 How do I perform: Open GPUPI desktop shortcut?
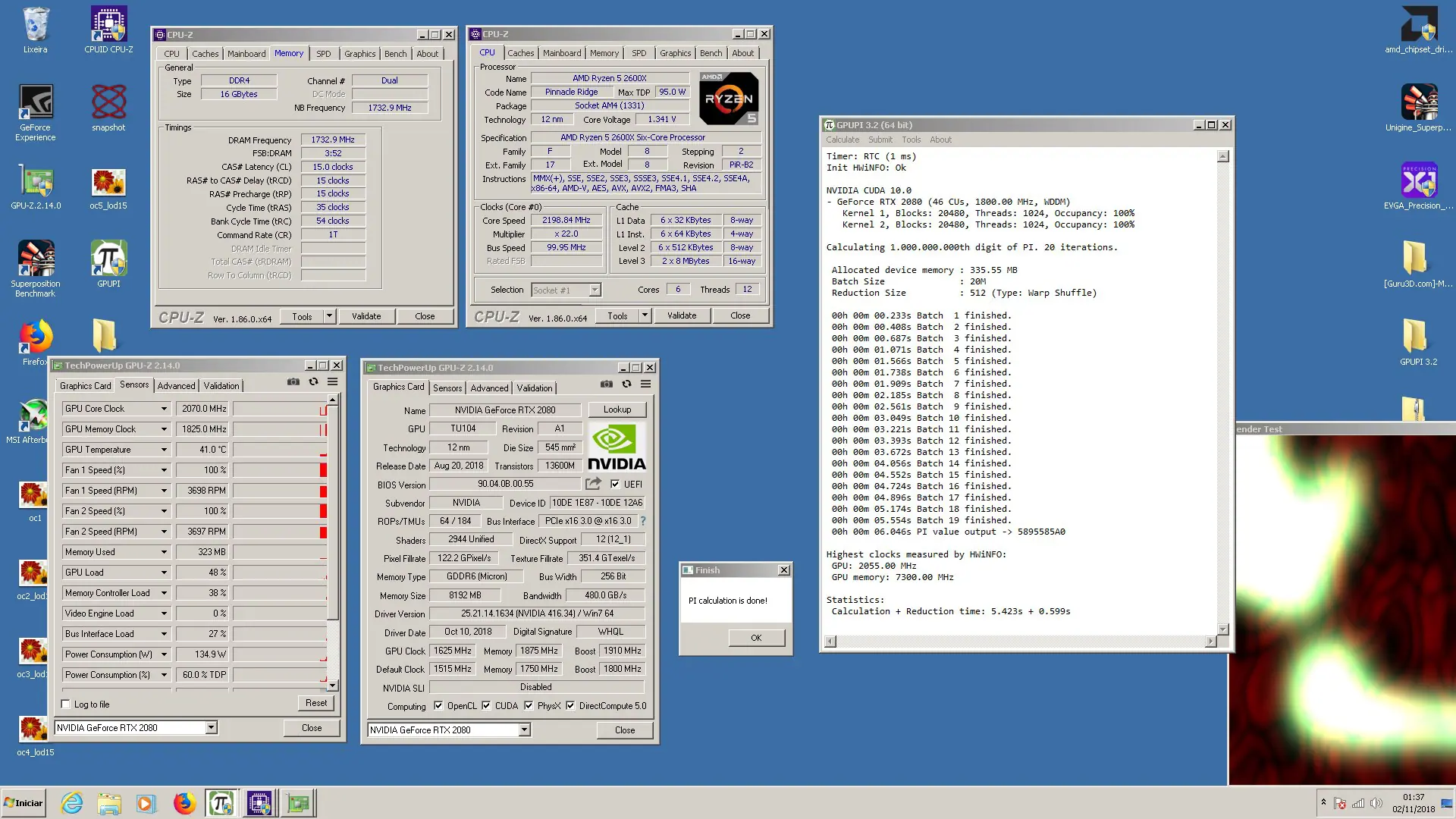click(108, 264)
